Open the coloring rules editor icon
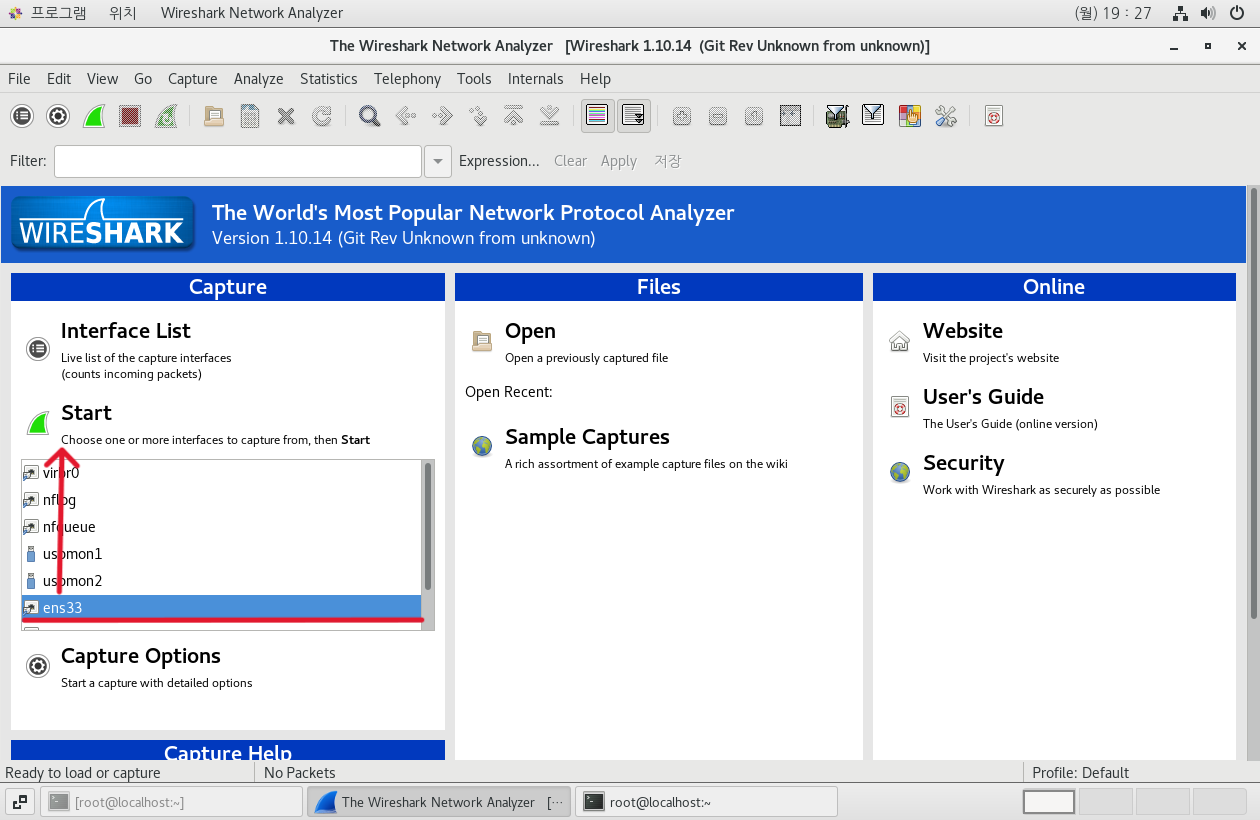The image size is (1260, 820). 910,116
